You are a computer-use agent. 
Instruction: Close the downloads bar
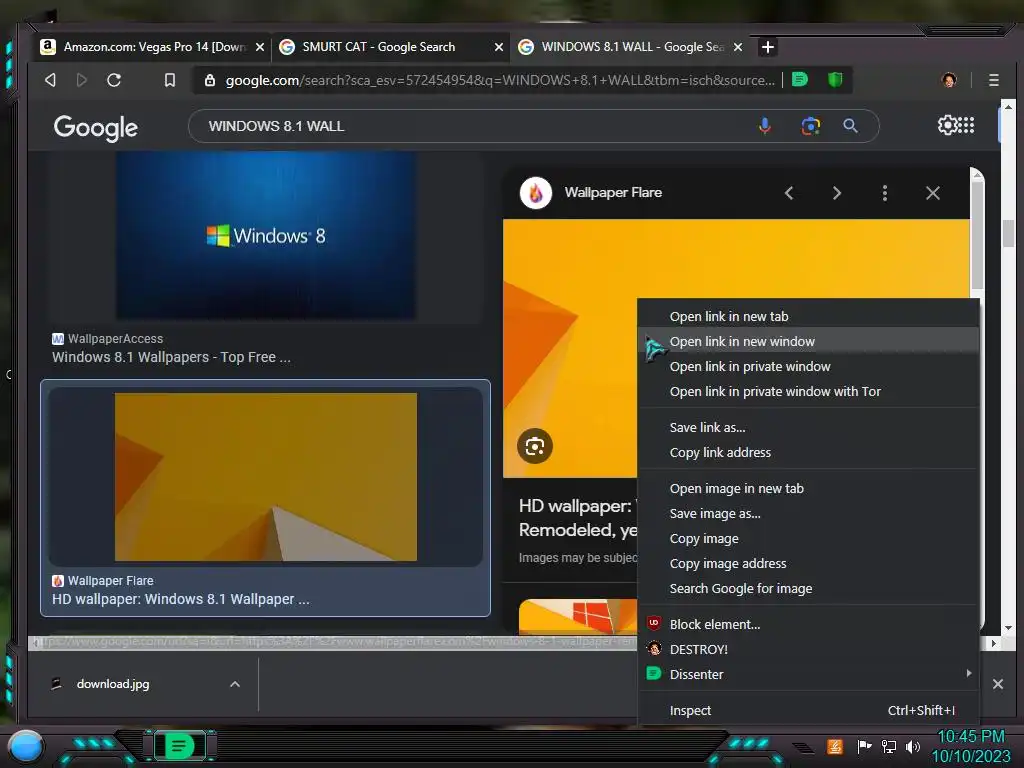tap(997, 684)
